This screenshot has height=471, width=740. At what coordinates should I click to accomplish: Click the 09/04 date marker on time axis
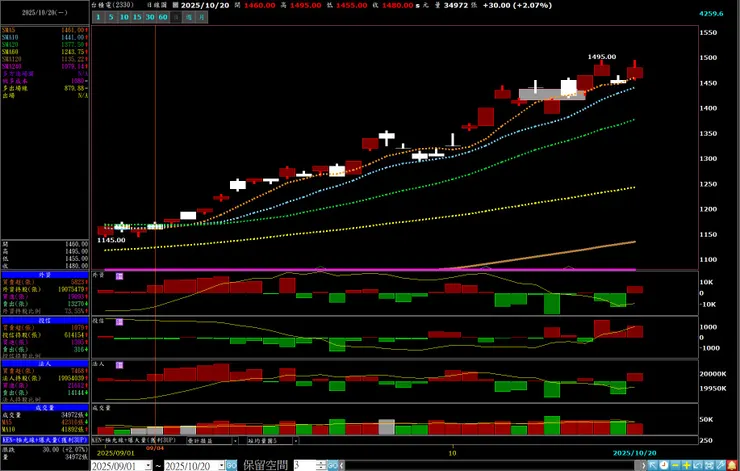155,447
